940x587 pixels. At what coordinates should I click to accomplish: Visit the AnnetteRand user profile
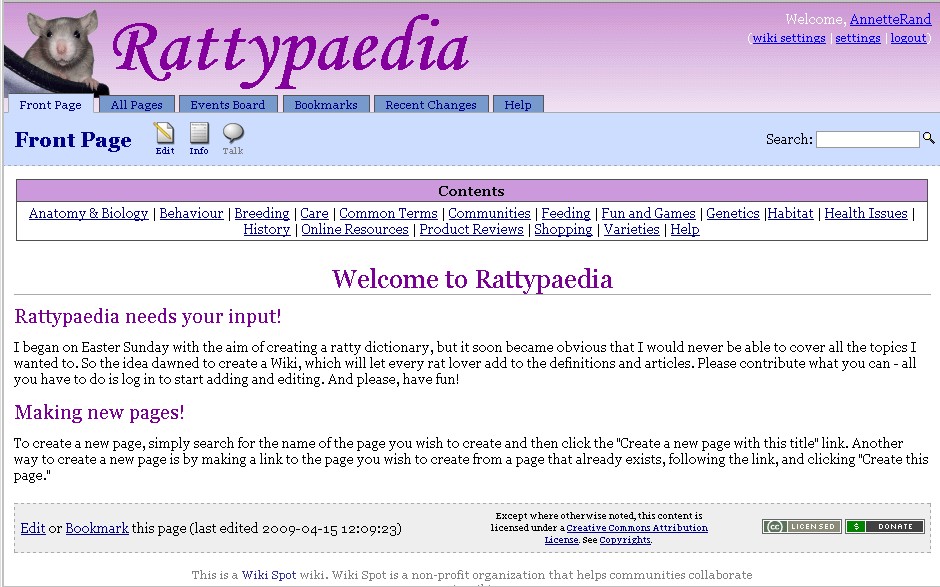click(888, 19)
